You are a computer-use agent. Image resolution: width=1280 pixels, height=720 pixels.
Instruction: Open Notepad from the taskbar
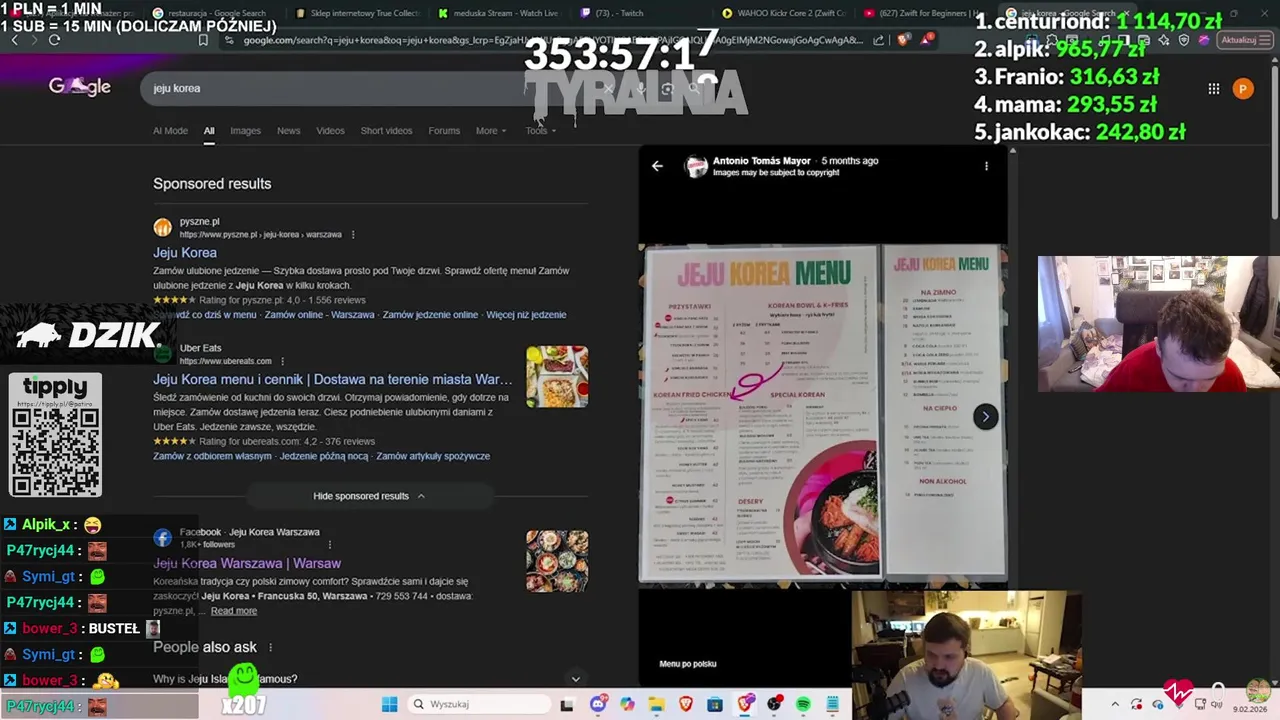point(832,705)
